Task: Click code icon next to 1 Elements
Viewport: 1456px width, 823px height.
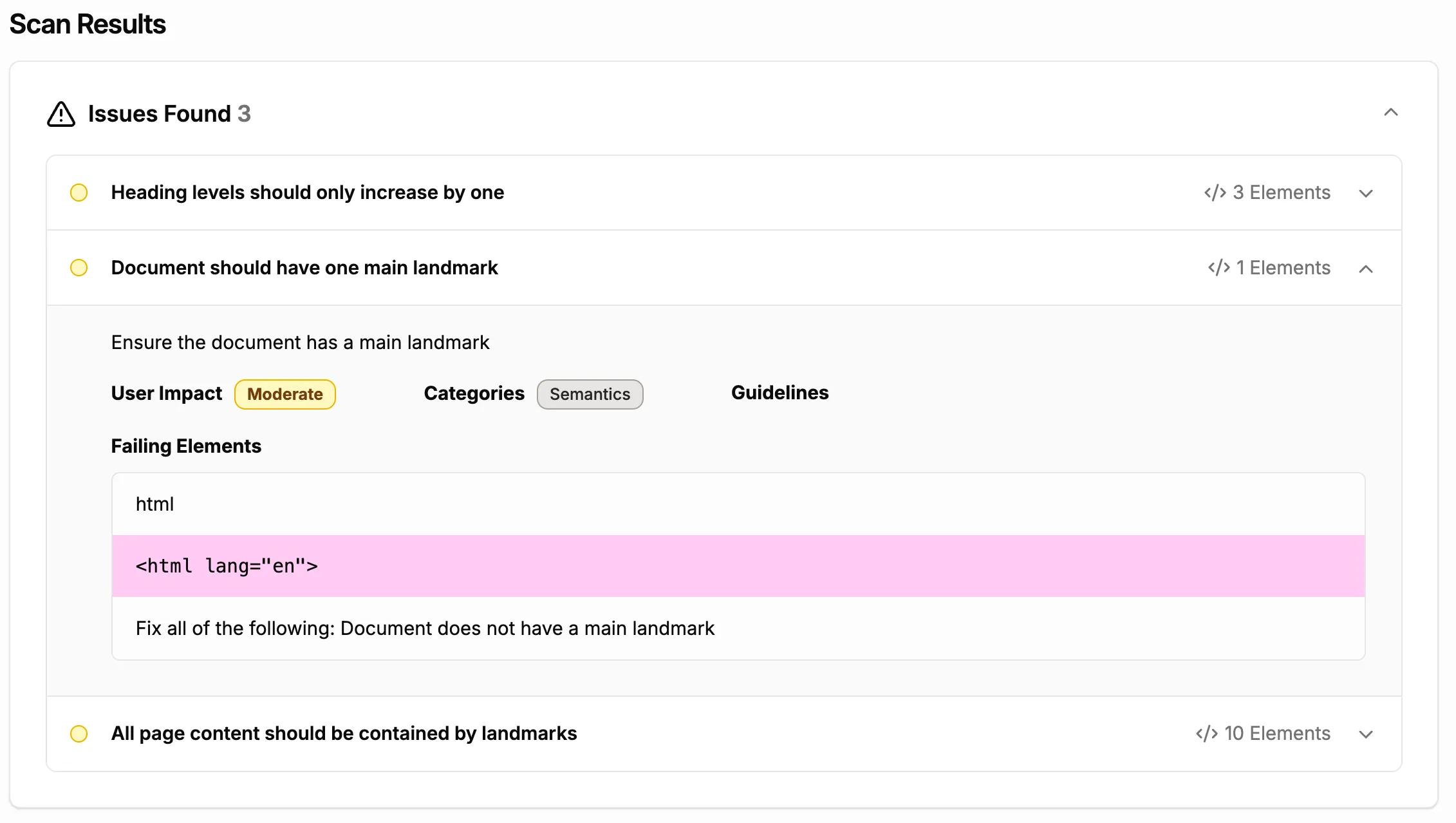Action: [x=1218, y=268]
